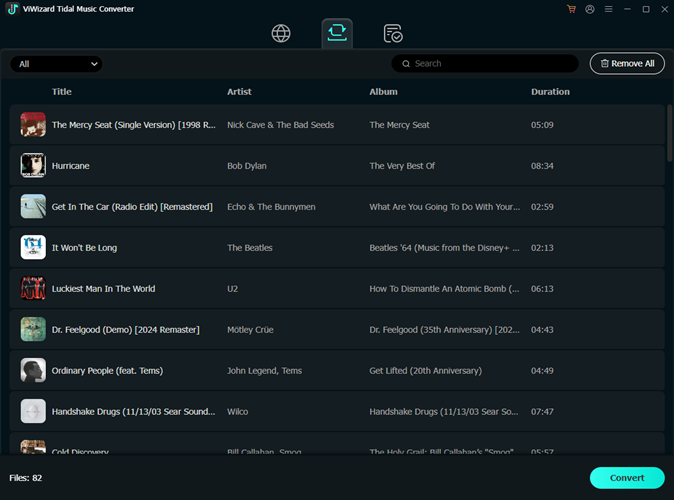Select Ordinary People (feat. Tems) title
The width and height of the screenshot is (674, 500).
(107, 371)
